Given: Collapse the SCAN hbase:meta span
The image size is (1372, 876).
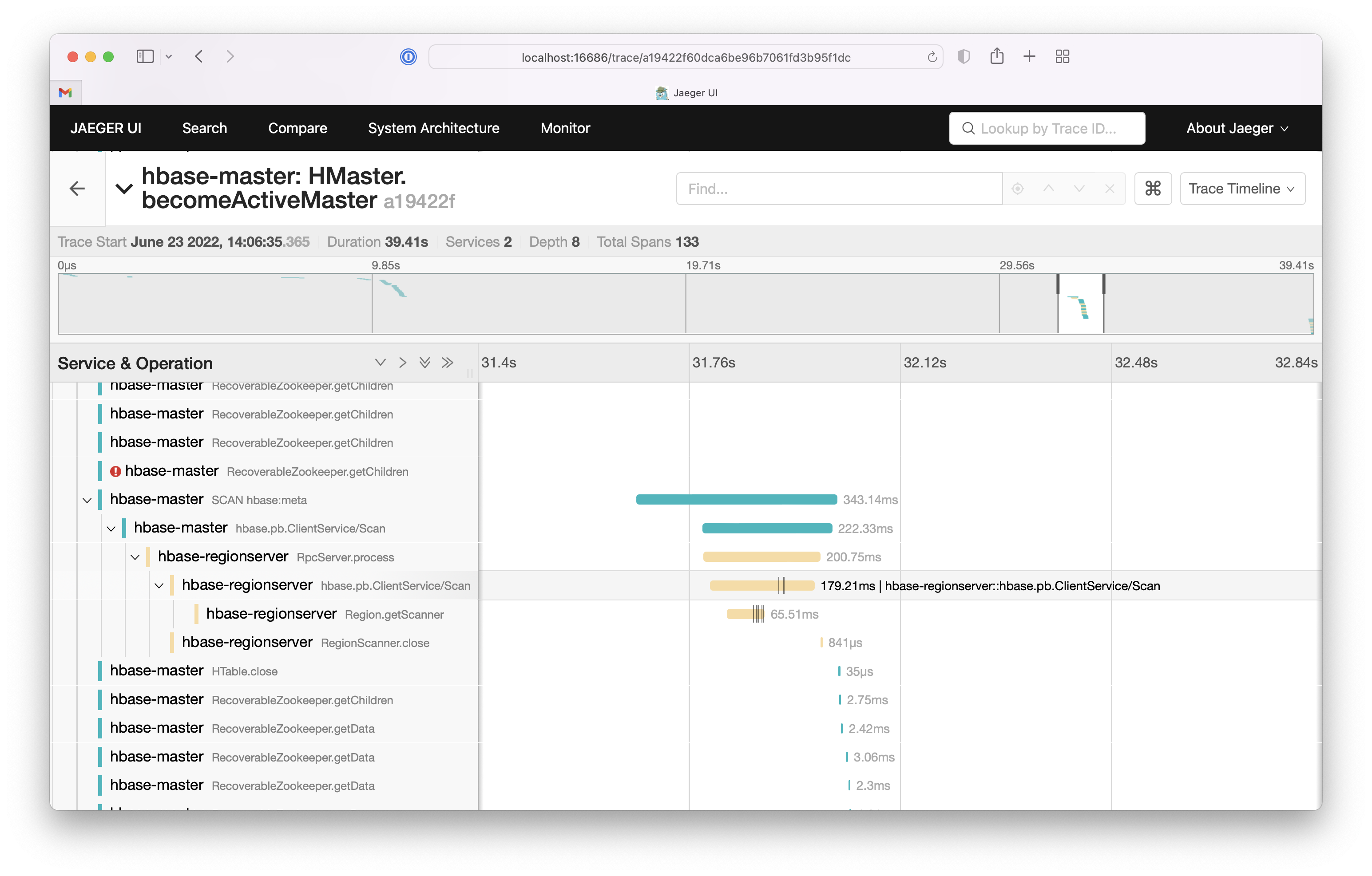Looking at the screenshot, I should (87, 500).
